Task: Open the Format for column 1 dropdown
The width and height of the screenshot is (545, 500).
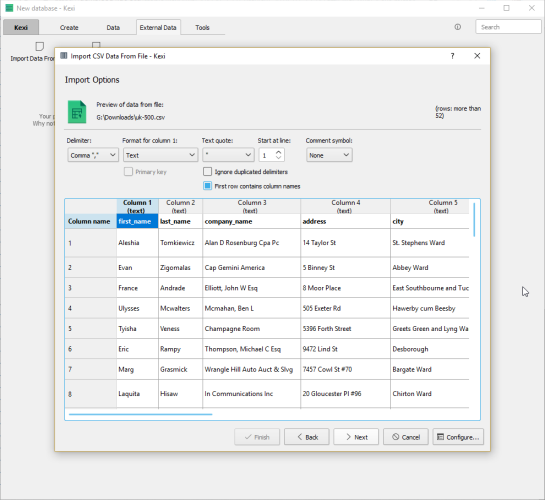Action: click(160, 155)
